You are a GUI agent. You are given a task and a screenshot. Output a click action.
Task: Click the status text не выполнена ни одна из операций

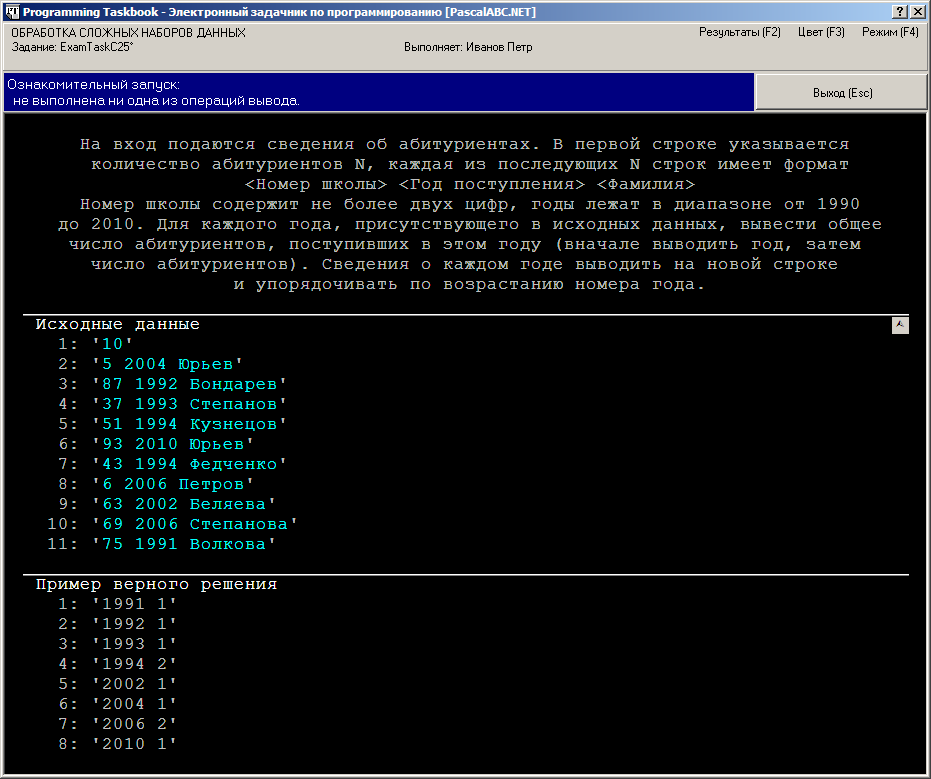[x=156, y=101]
